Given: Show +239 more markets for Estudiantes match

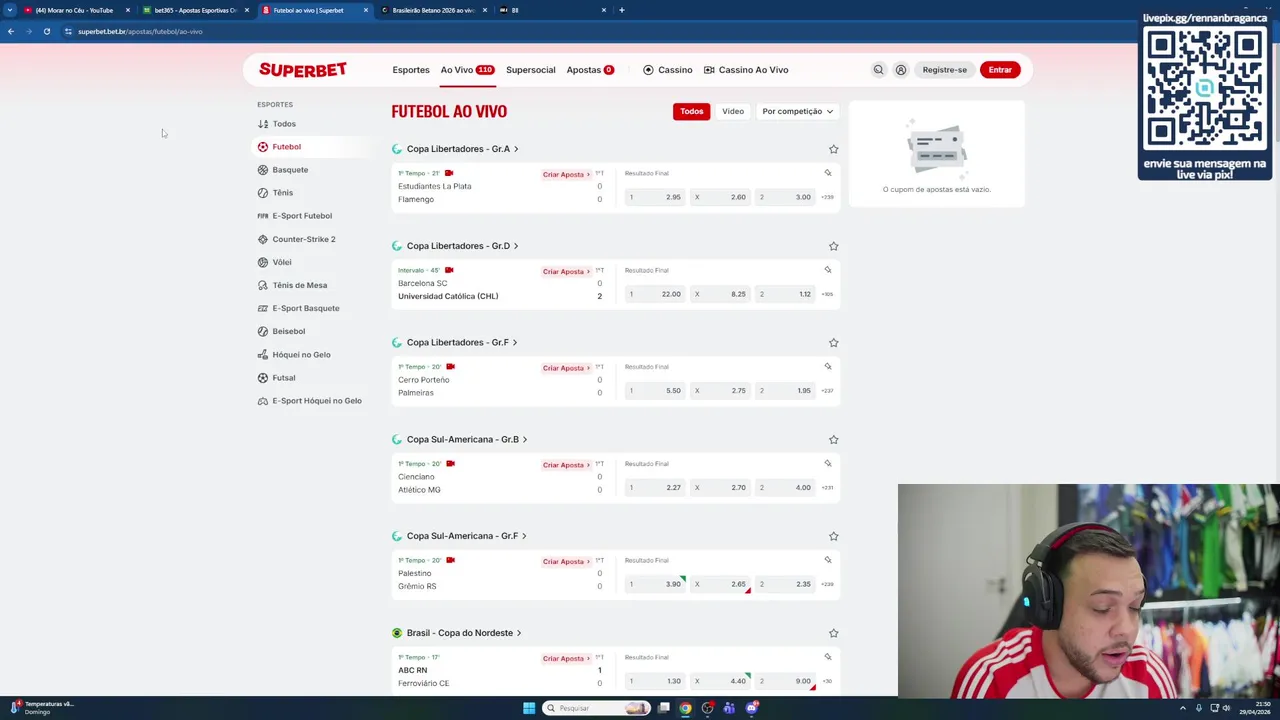Looking at the screenshot, I should click(827, 197).
